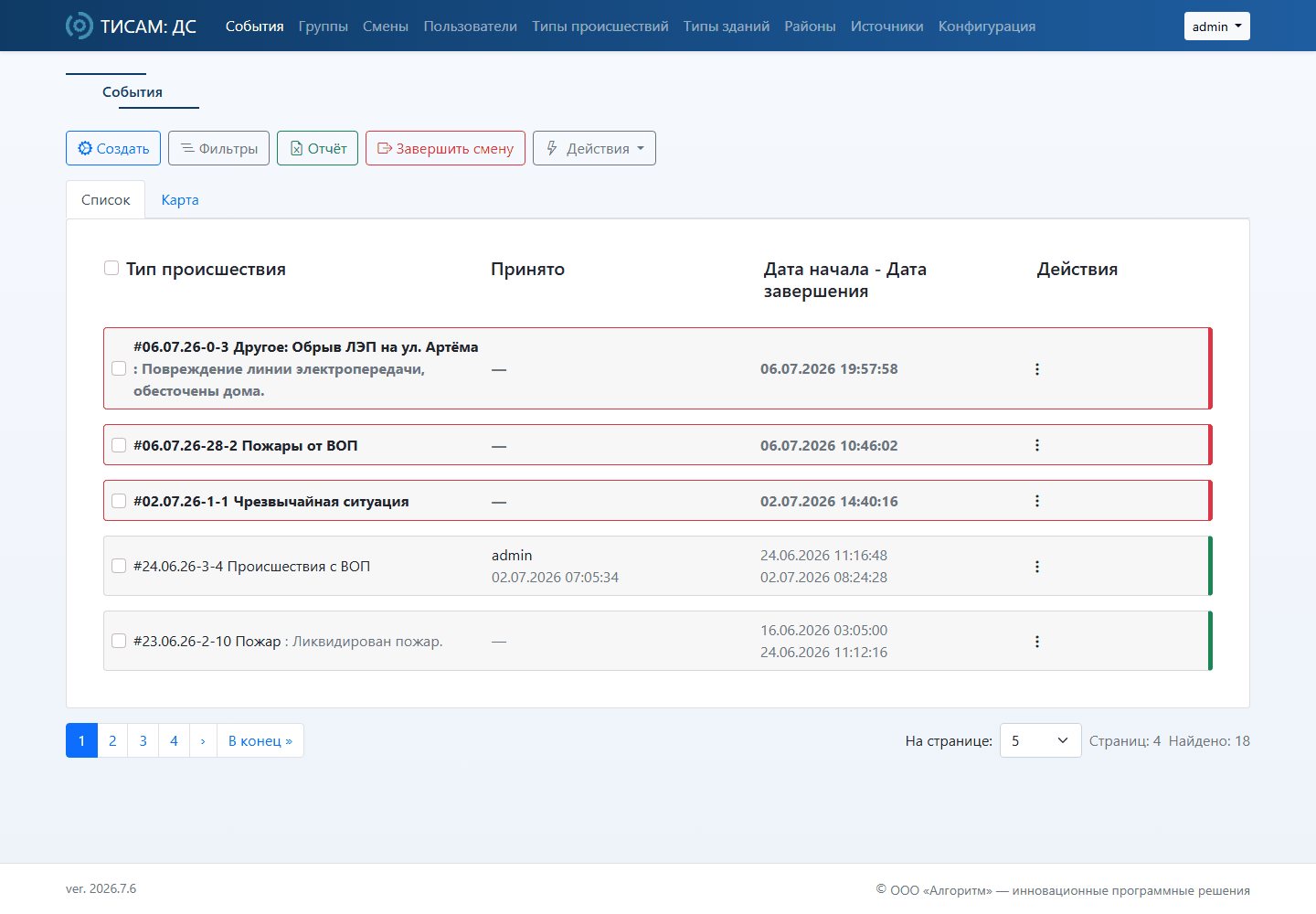This screenshot has width=1316, height=914.
Task: Jump to last page via В конец
Action: coord(260,740)
